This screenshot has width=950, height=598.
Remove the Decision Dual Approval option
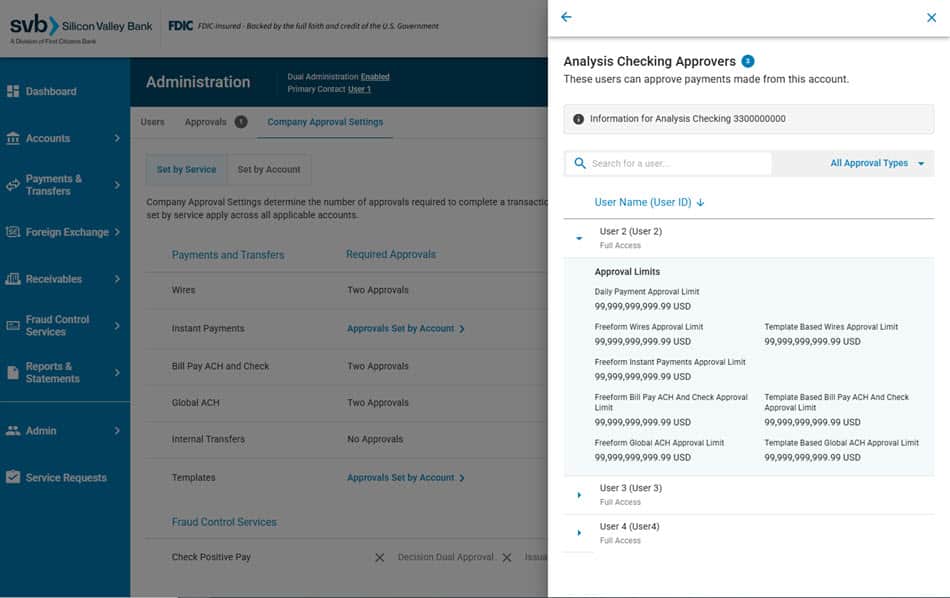(507, 557)
